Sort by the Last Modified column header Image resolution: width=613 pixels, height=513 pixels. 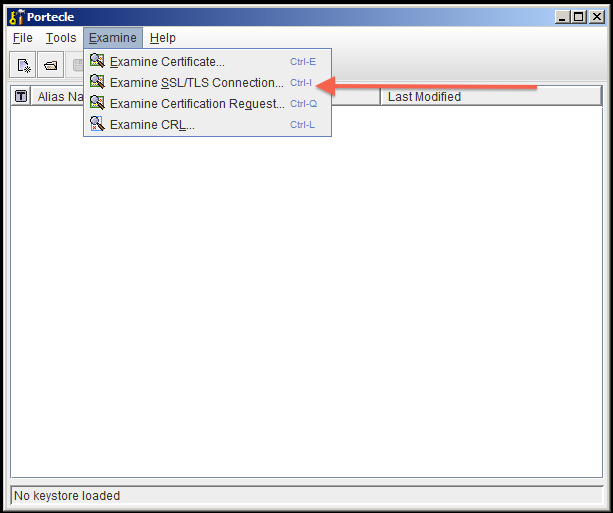[491, 96]
